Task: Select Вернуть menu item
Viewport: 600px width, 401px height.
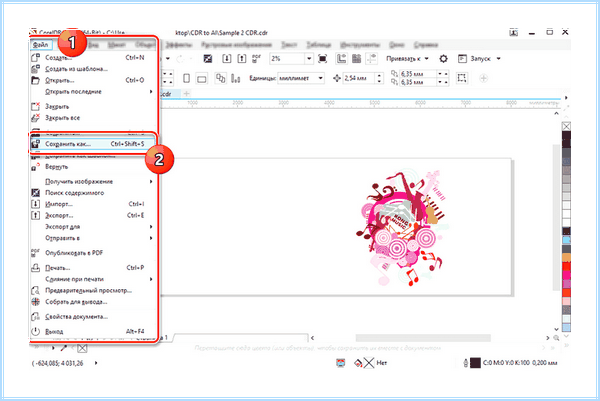Action: click(93, 167)
